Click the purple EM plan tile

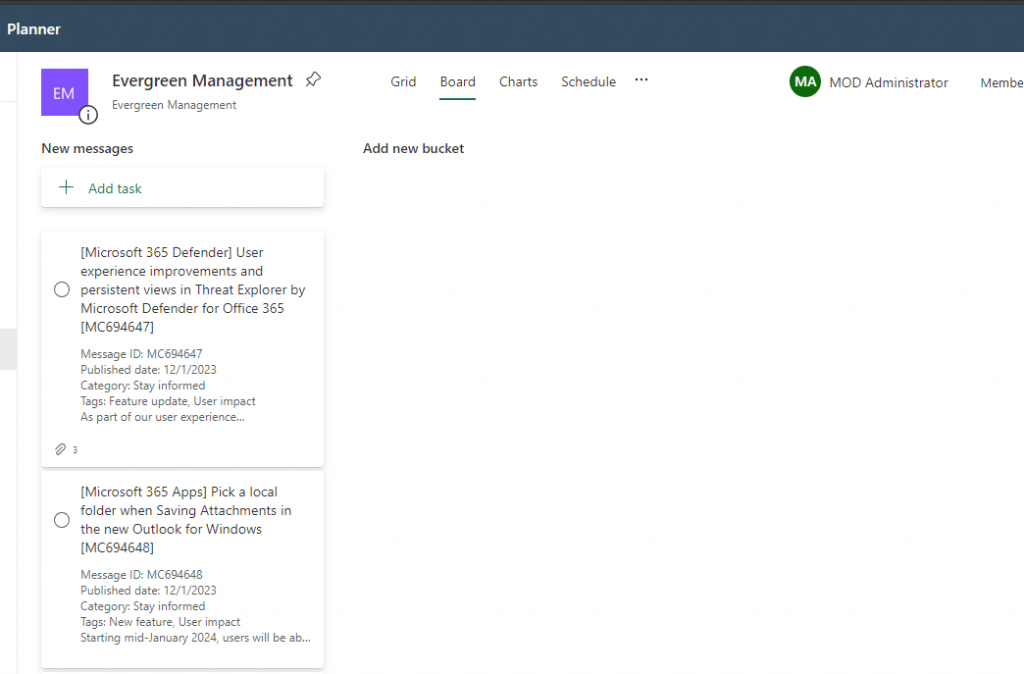(x=64, y=92)
